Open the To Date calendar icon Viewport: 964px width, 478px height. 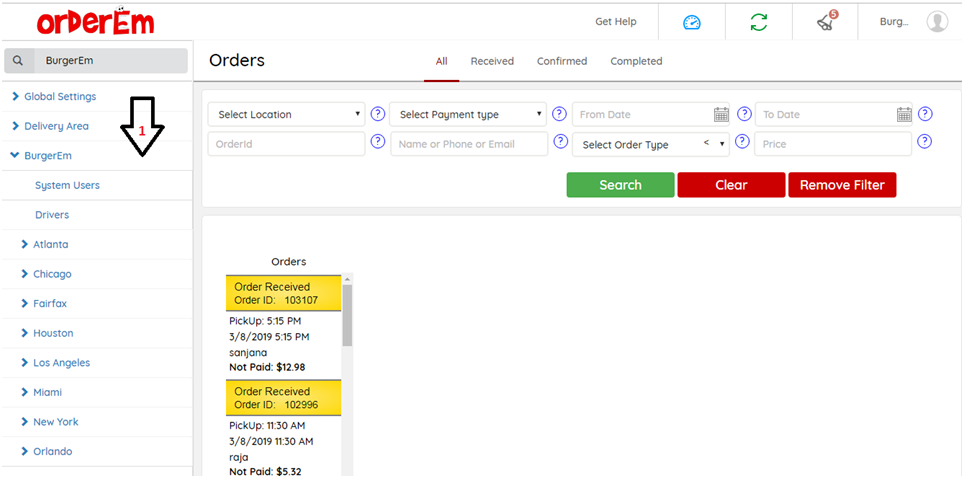904,114
